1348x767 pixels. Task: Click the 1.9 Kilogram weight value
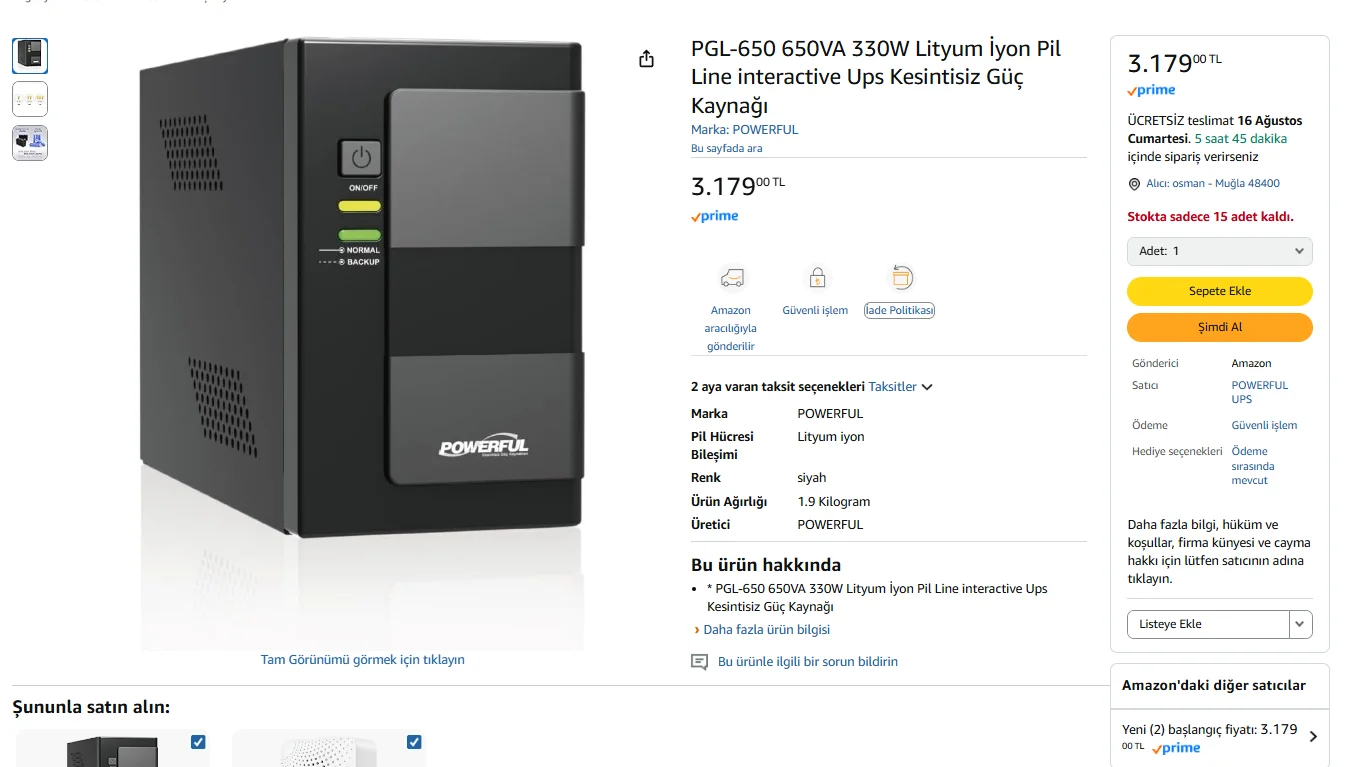tap(834, 502)
